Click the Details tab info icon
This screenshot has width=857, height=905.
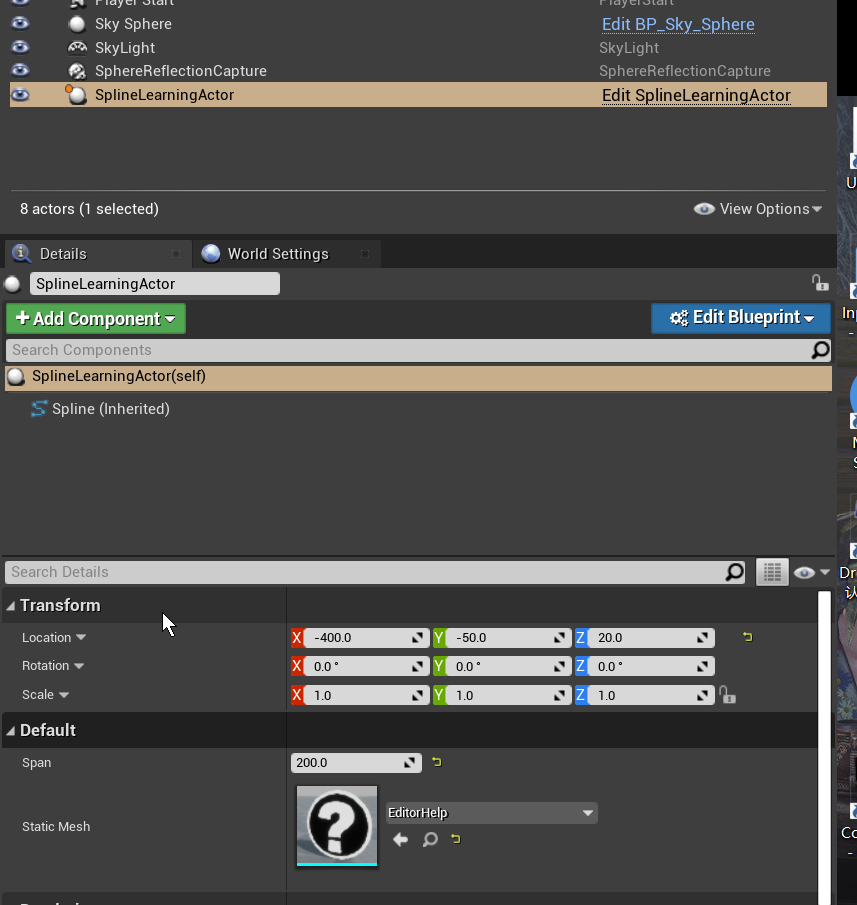pos(21,253)
